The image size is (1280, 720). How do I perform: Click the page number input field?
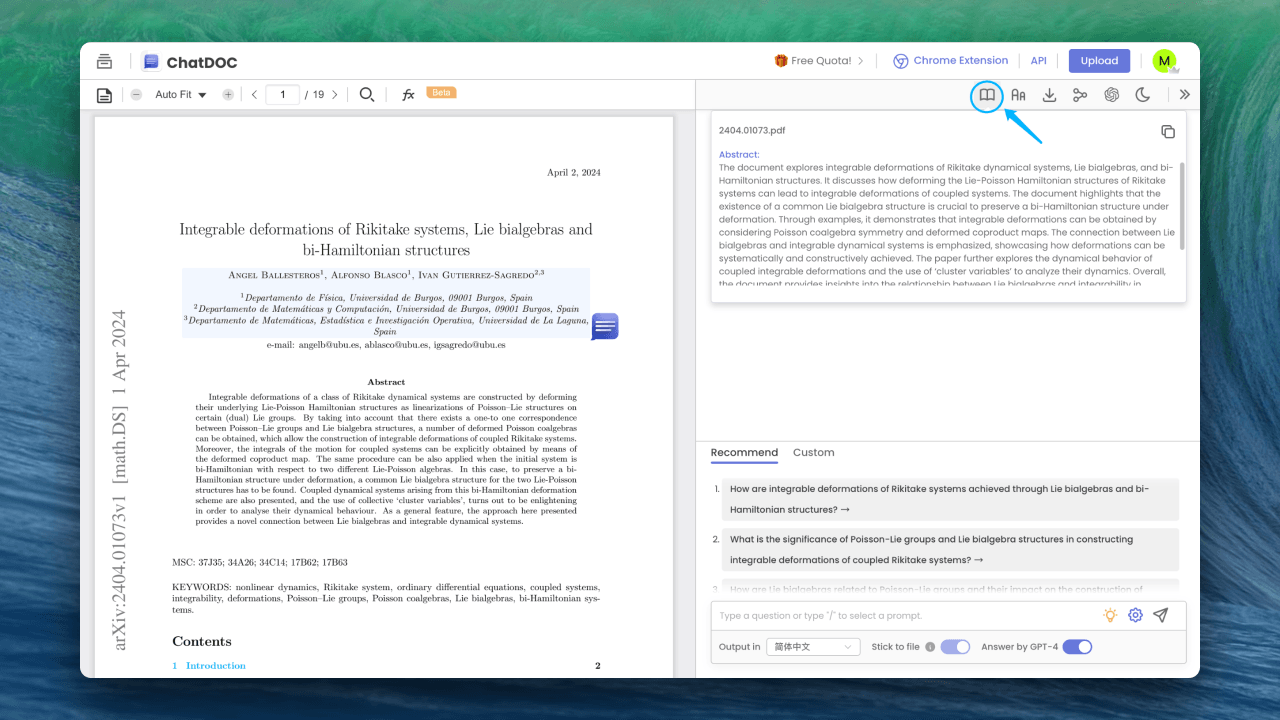283,95
